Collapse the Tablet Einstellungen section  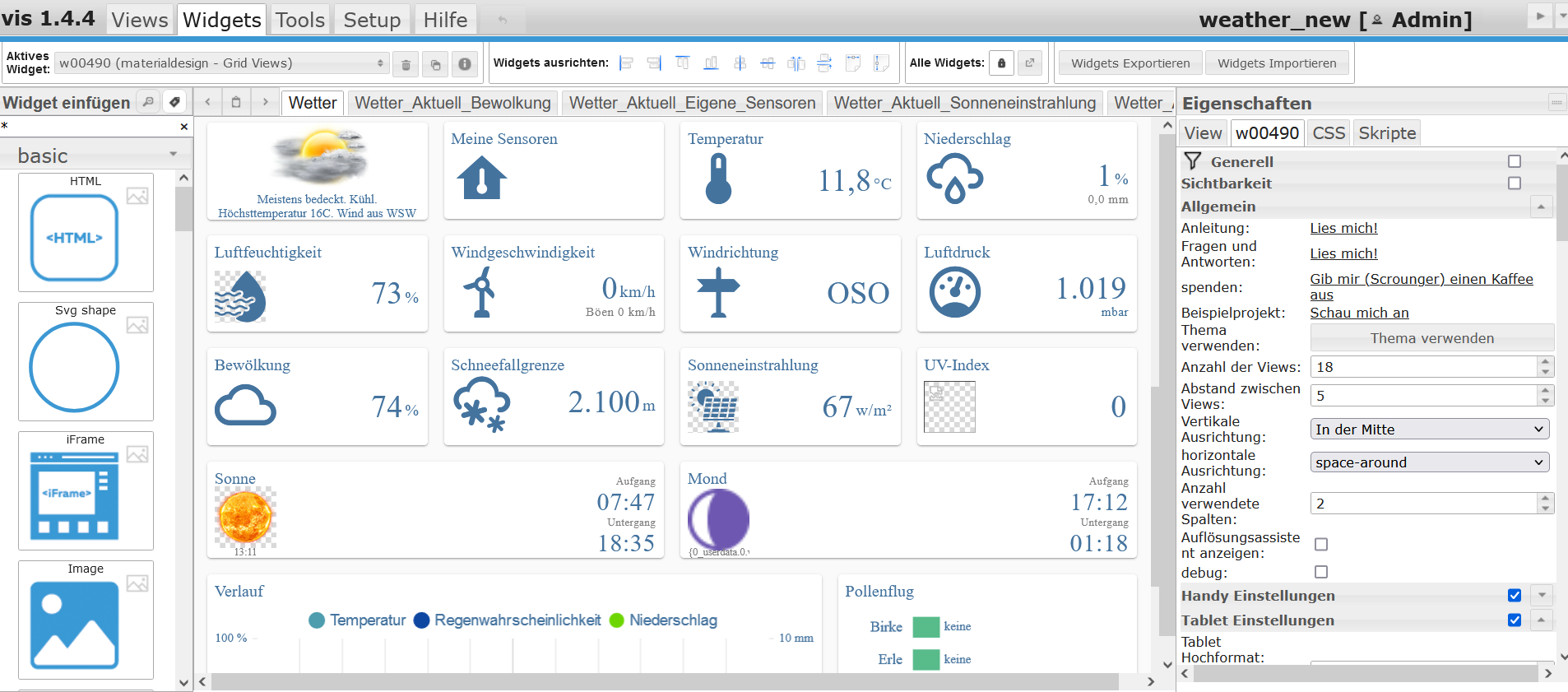(1542, 620)
